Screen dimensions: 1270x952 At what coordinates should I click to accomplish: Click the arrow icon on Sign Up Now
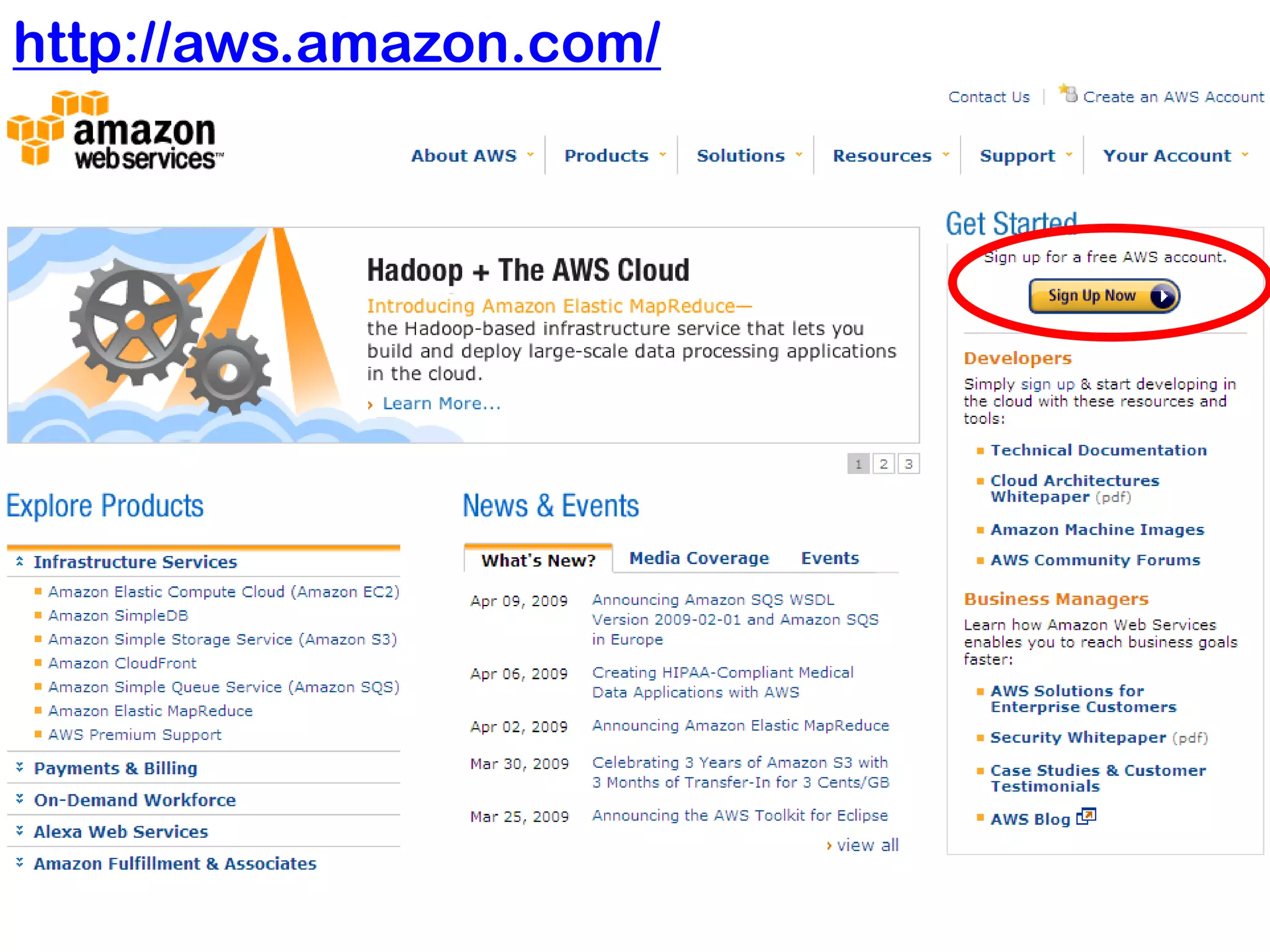[1163, 296]
